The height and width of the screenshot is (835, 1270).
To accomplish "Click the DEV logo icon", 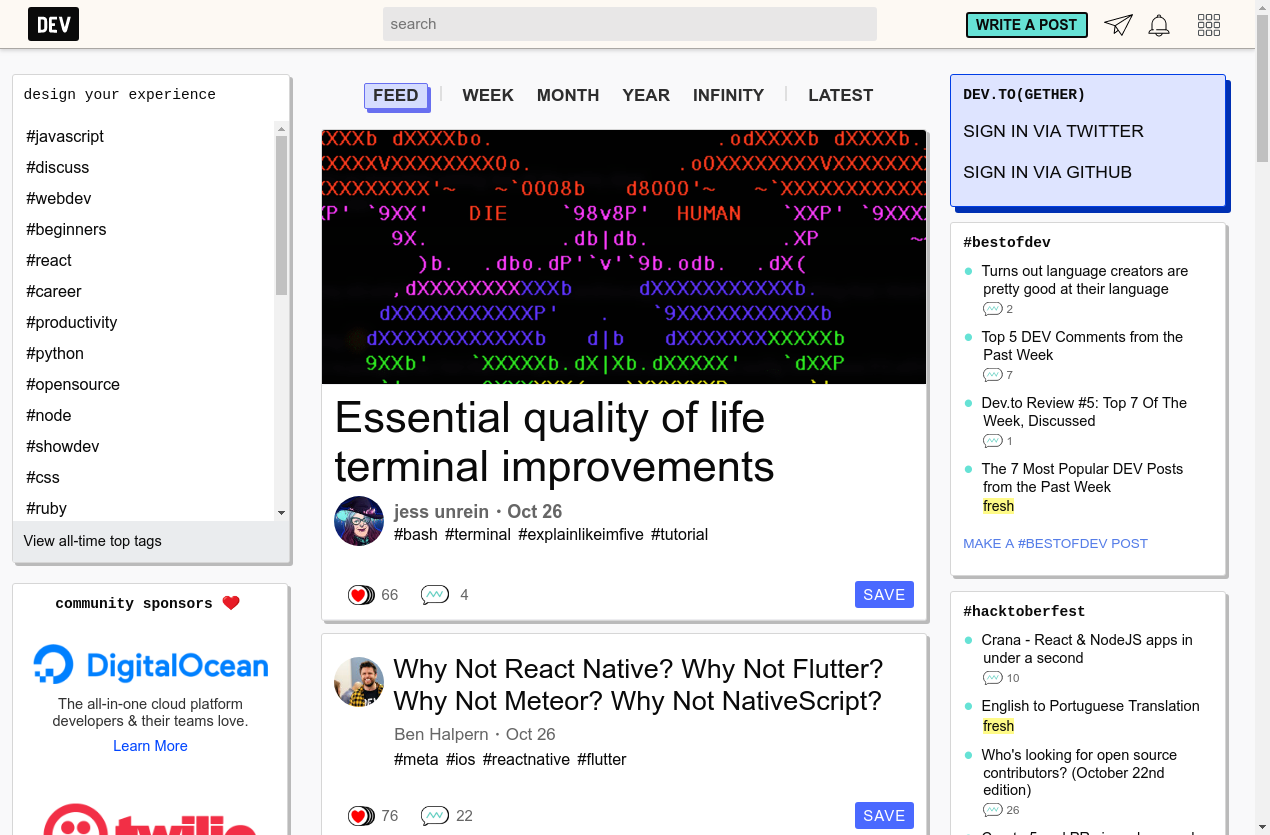I will coord(53,24).
